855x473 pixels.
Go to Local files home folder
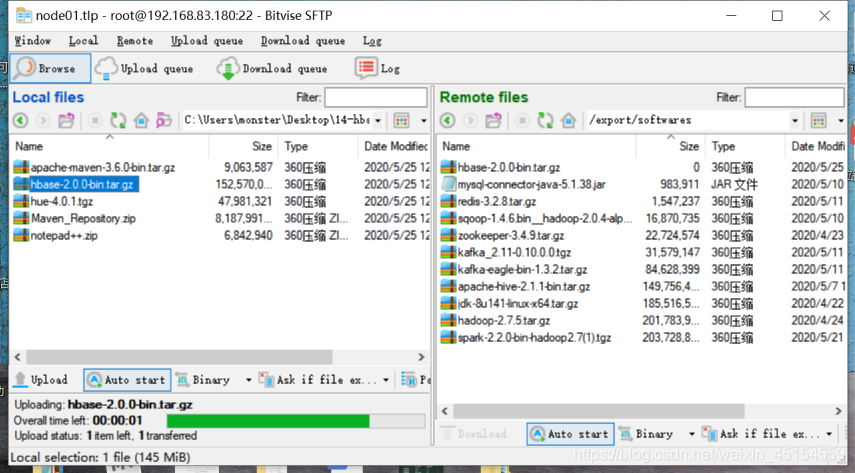click(141, 120)
